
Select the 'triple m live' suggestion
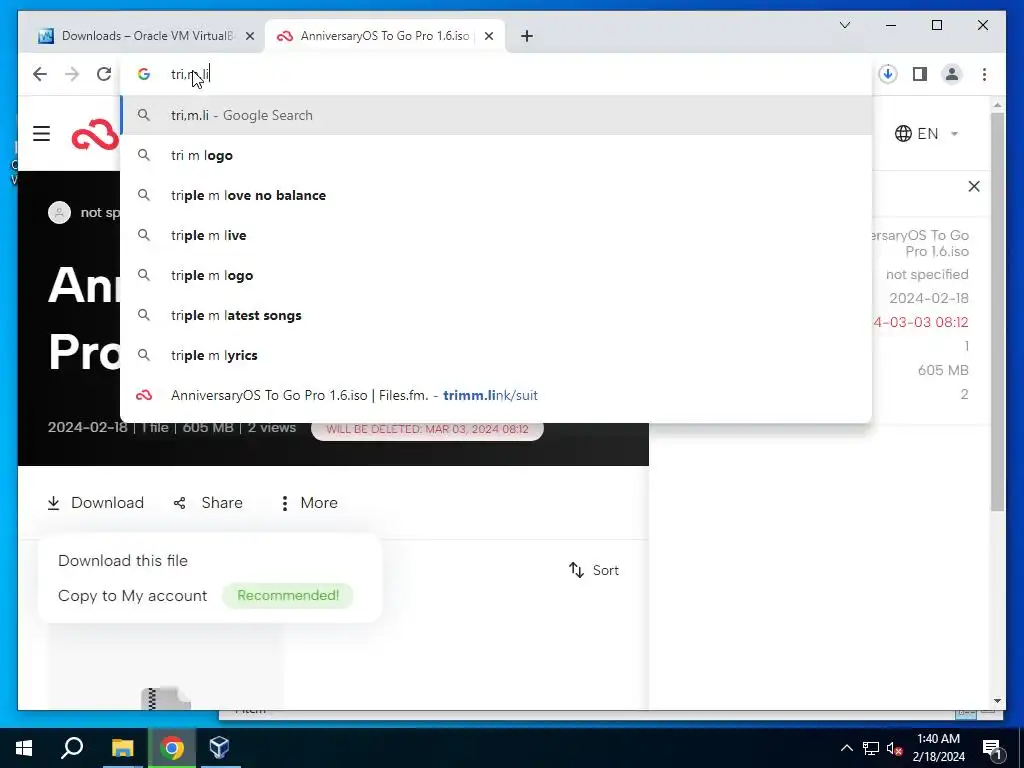496,235
